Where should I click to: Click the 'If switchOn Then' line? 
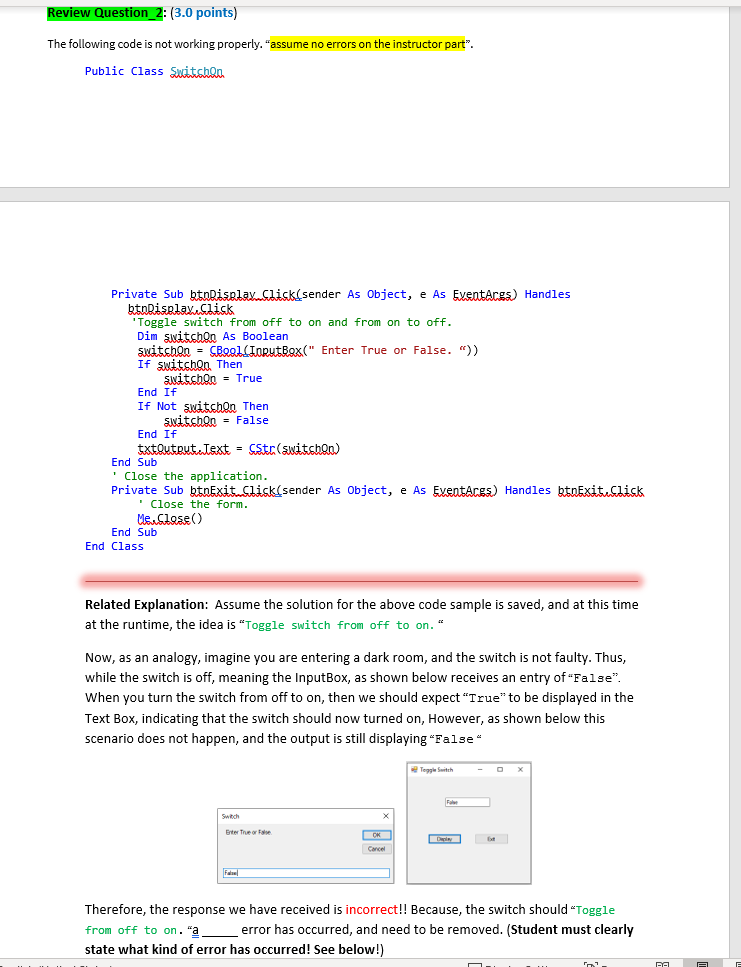(190, 364)
